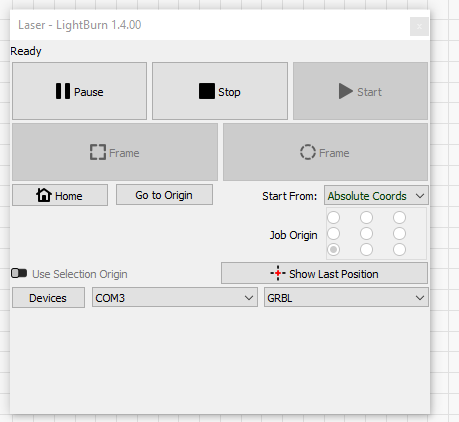
Task: Select the bottom-right Job Origin radio button
Action: coord(399,249)
